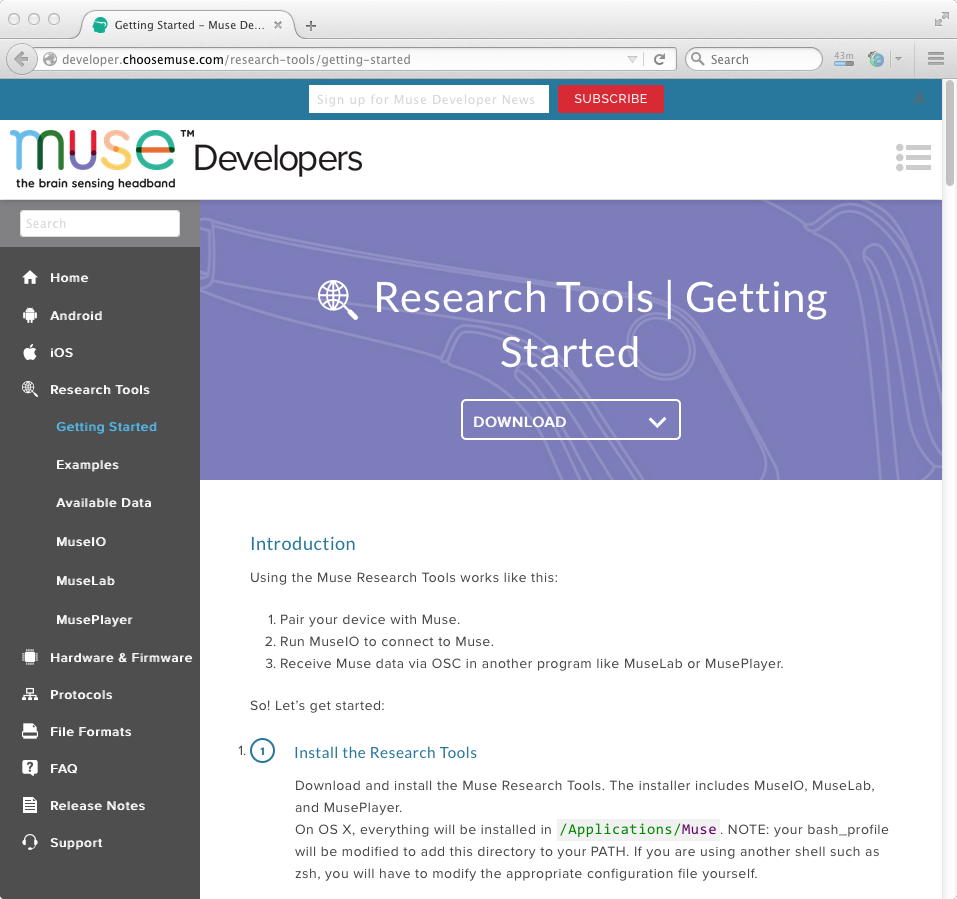Image resolution: width=957 pixels, height=899 pixels.
Task: Open the Android section
Action: [x=76, y=316]
